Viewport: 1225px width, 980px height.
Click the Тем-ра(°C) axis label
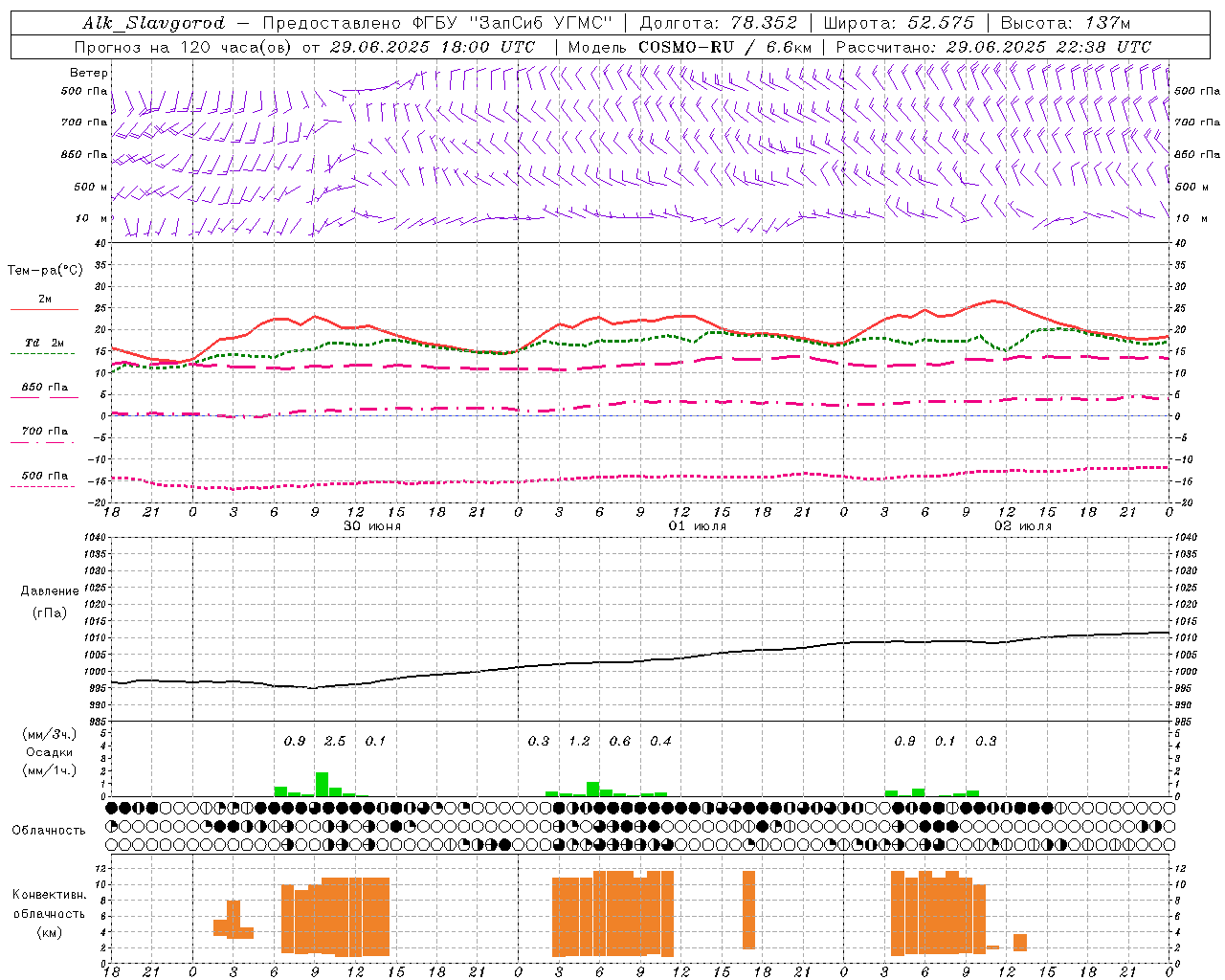tap(45, 270)
